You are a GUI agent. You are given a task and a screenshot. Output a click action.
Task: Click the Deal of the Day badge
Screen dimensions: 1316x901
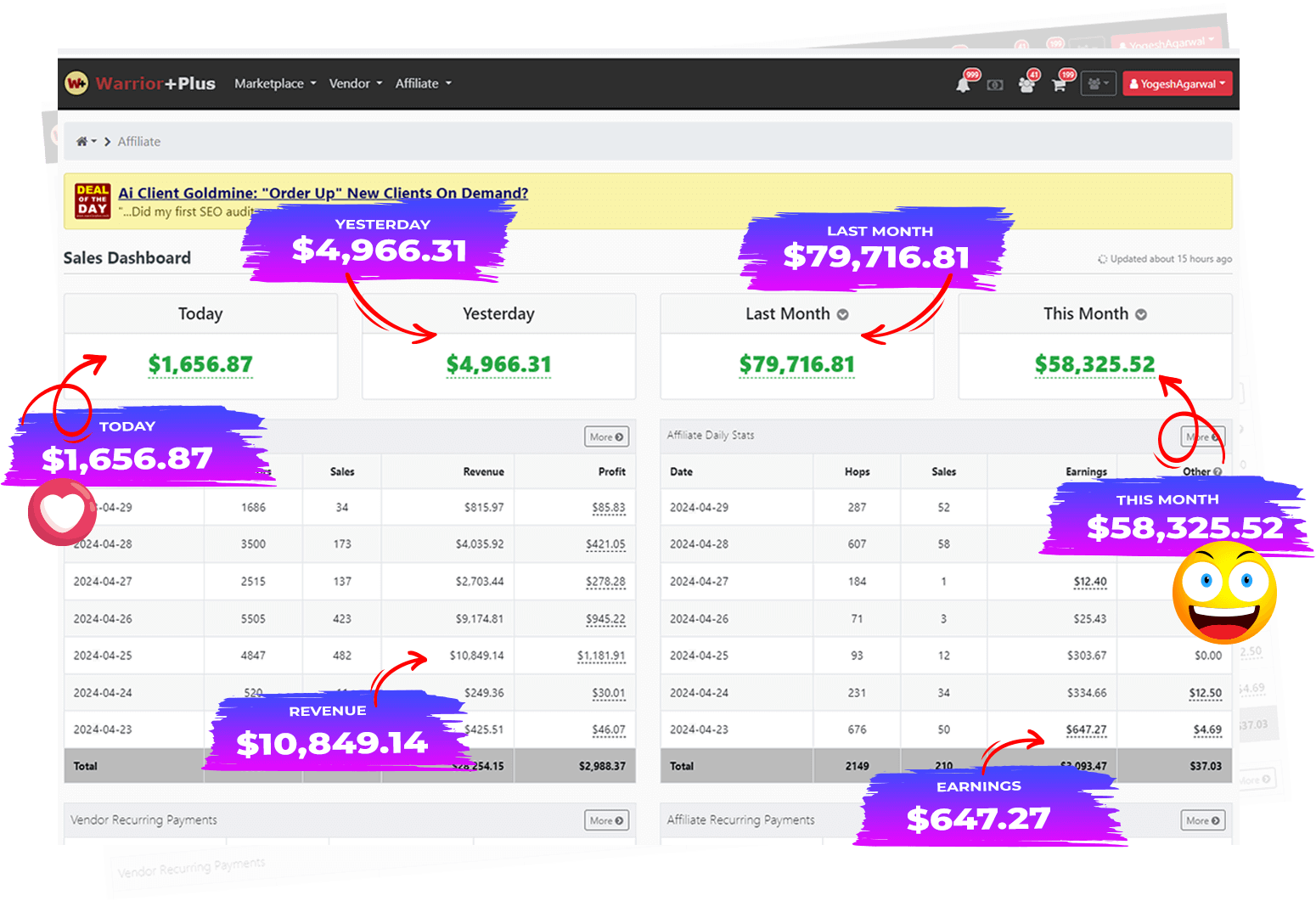92,201
